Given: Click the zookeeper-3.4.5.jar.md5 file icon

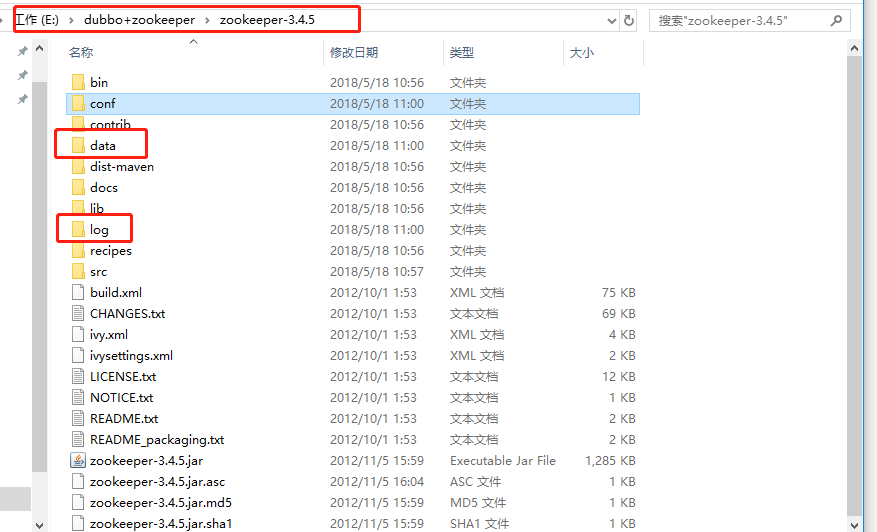Looking at the screenshot, I should pos(78,502).
